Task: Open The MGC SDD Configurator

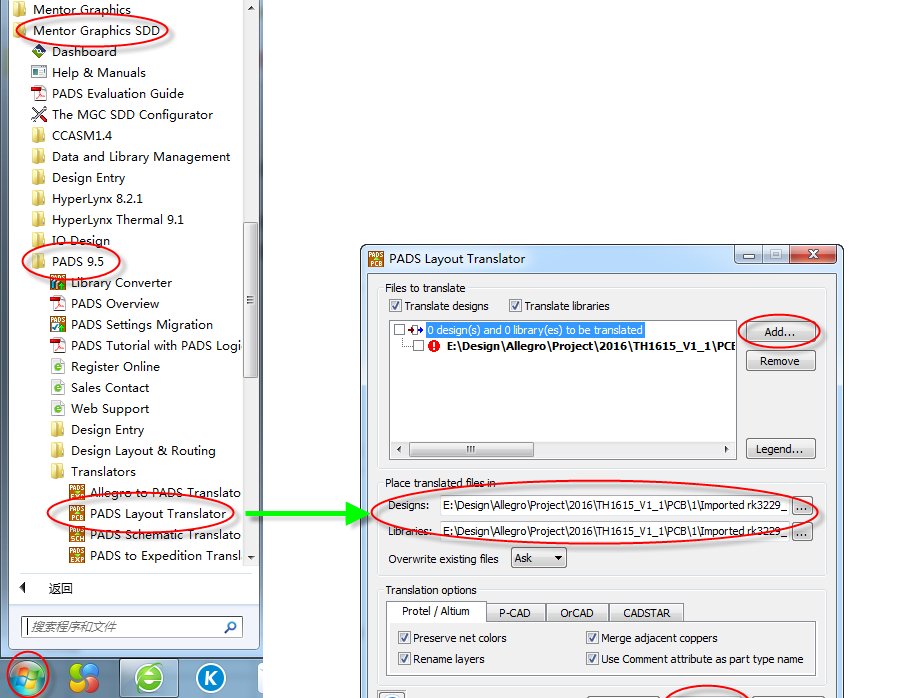Action: point(131,115)
